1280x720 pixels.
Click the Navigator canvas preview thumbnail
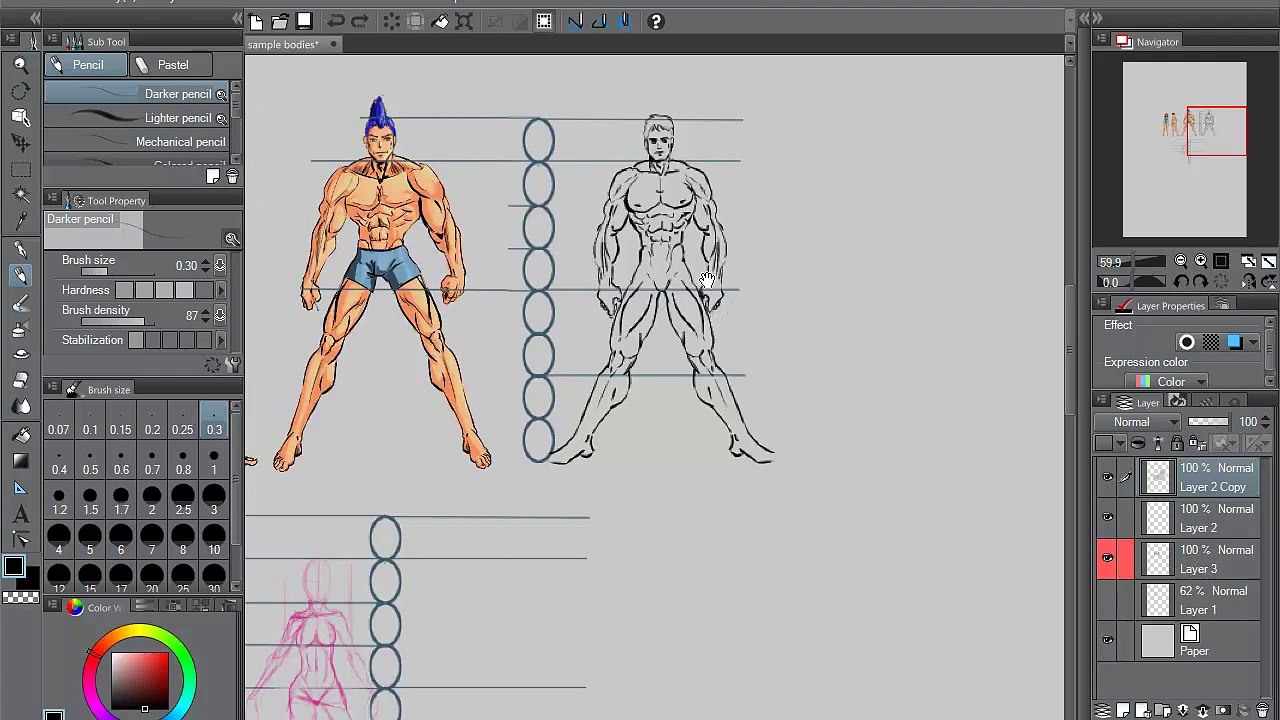click(x=1184, y=150)
